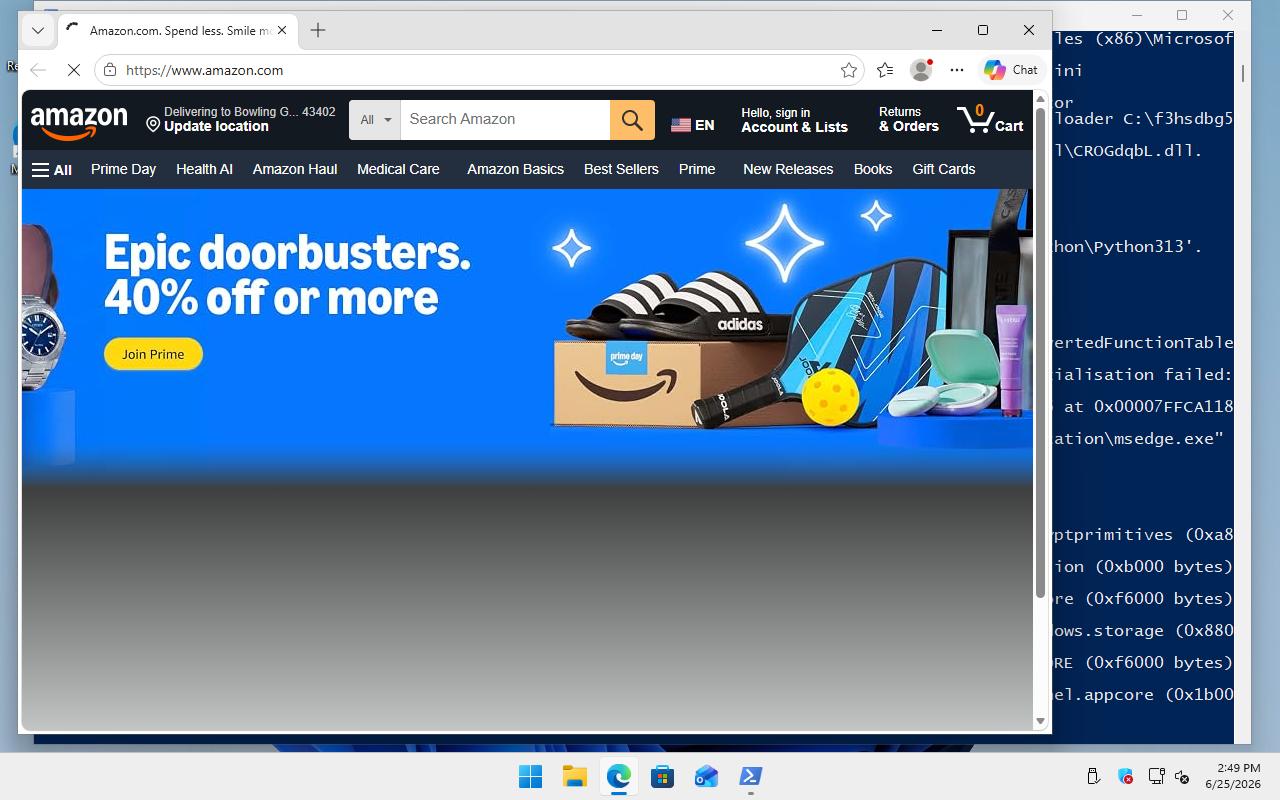
Task: Add this page to favorites with the star
Action: (849, 70)
